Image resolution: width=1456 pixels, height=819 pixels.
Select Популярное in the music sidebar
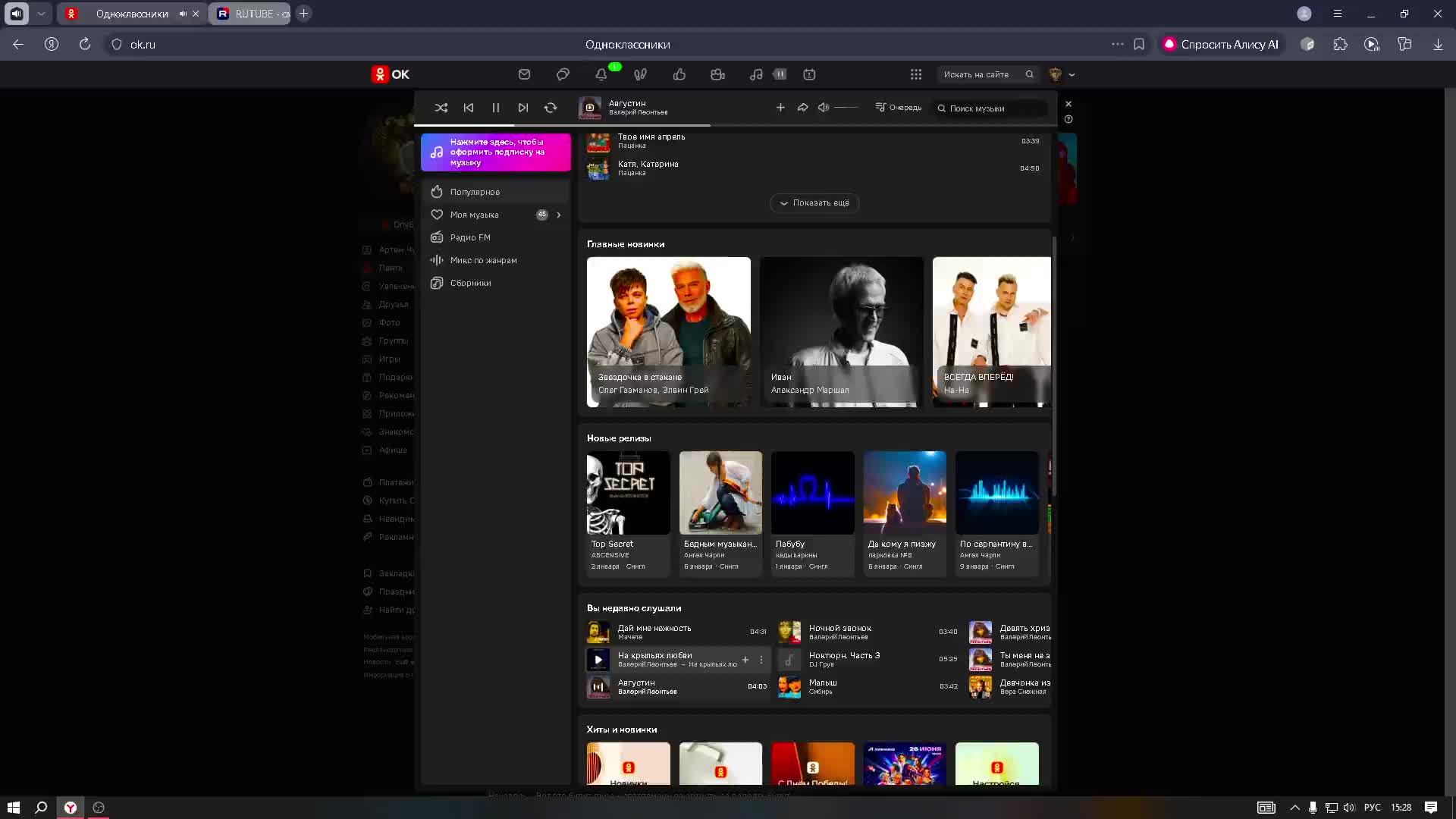[496, 192]
